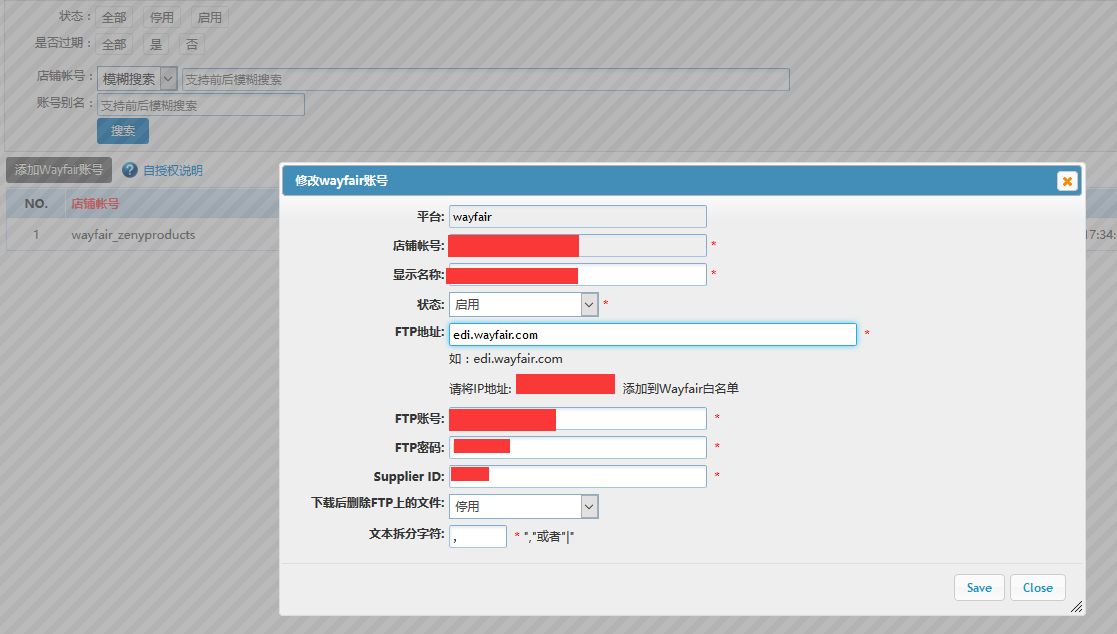Open the 模糊搜索 search mode dropdown
The height and width of the screenshot is (634, 1117).
click(138, 79)
